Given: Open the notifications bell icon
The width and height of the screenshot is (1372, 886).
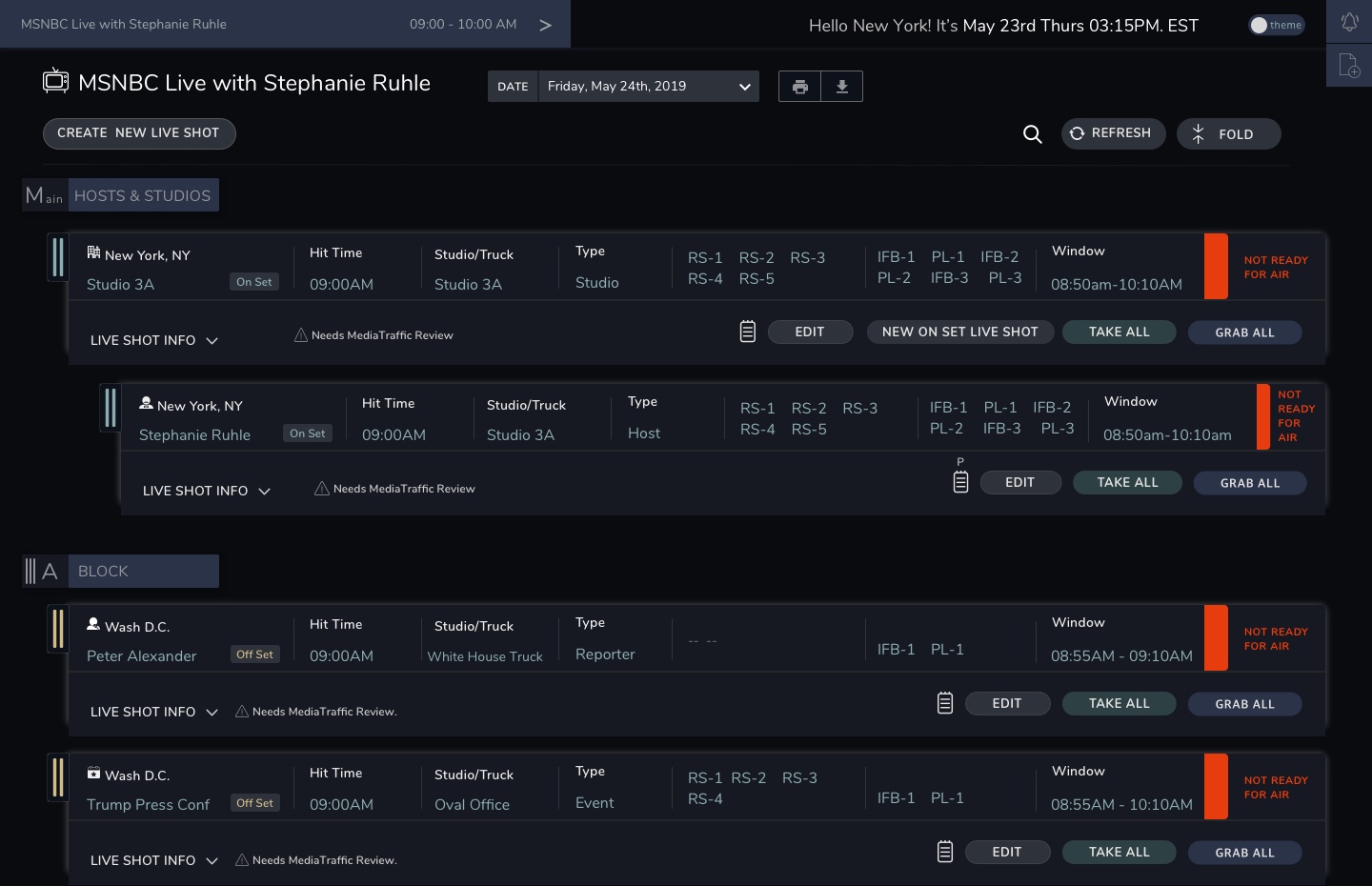Looking at the screenshot, I should click(1349, 22).
